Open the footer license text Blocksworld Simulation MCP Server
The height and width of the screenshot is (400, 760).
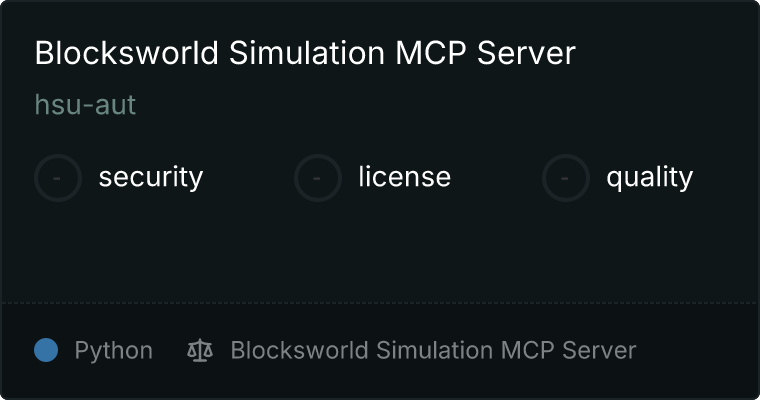coord(433,350)
